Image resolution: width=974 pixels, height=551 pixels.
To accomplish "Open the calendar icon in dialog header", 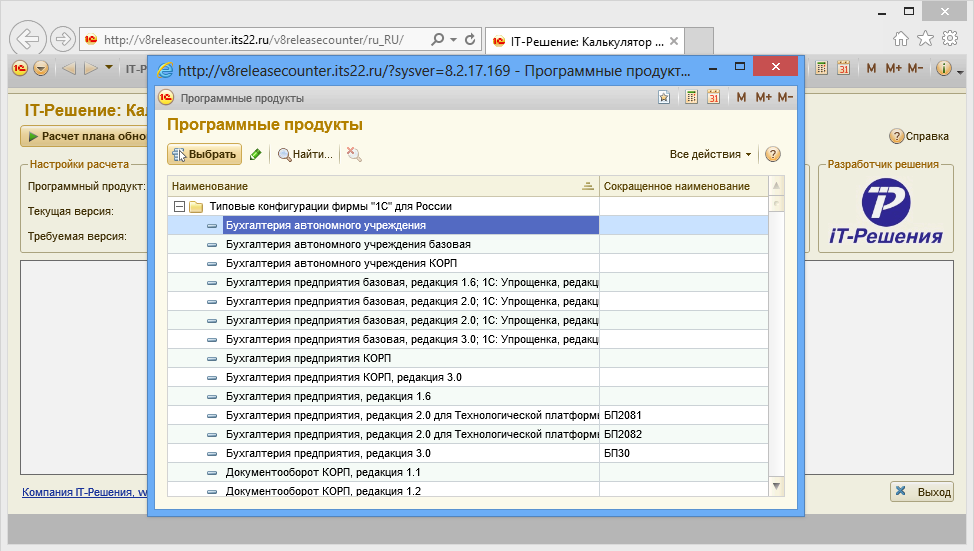I will coord(713,97).
